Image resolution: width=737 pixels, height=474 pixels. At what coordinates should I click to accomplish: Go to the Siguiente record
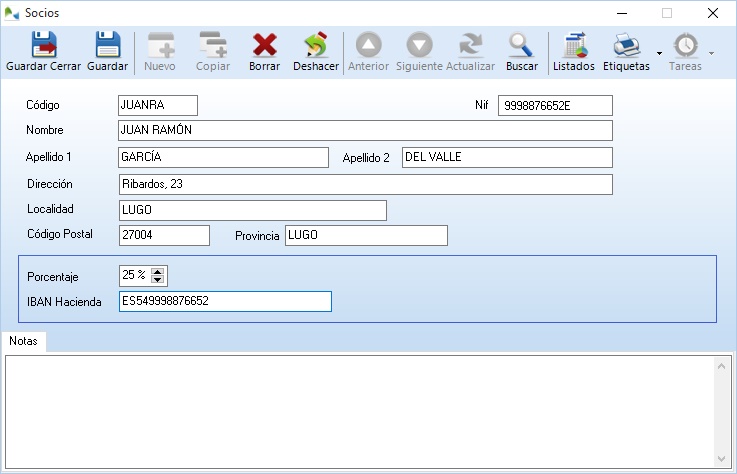click(419, 45)
